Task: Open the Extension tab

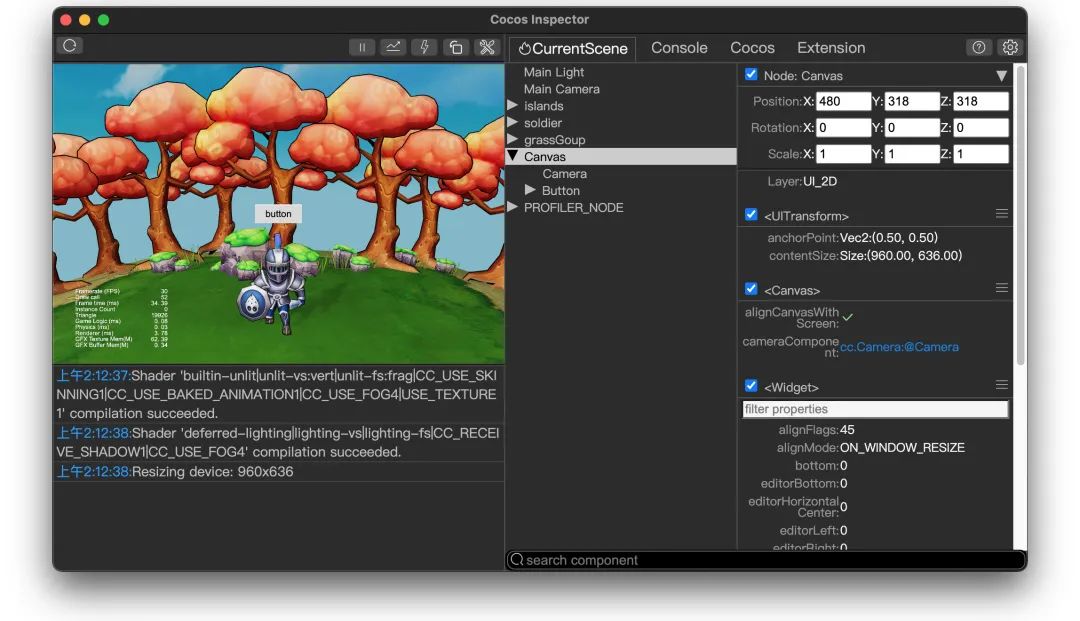Action: tap(831, 48)
